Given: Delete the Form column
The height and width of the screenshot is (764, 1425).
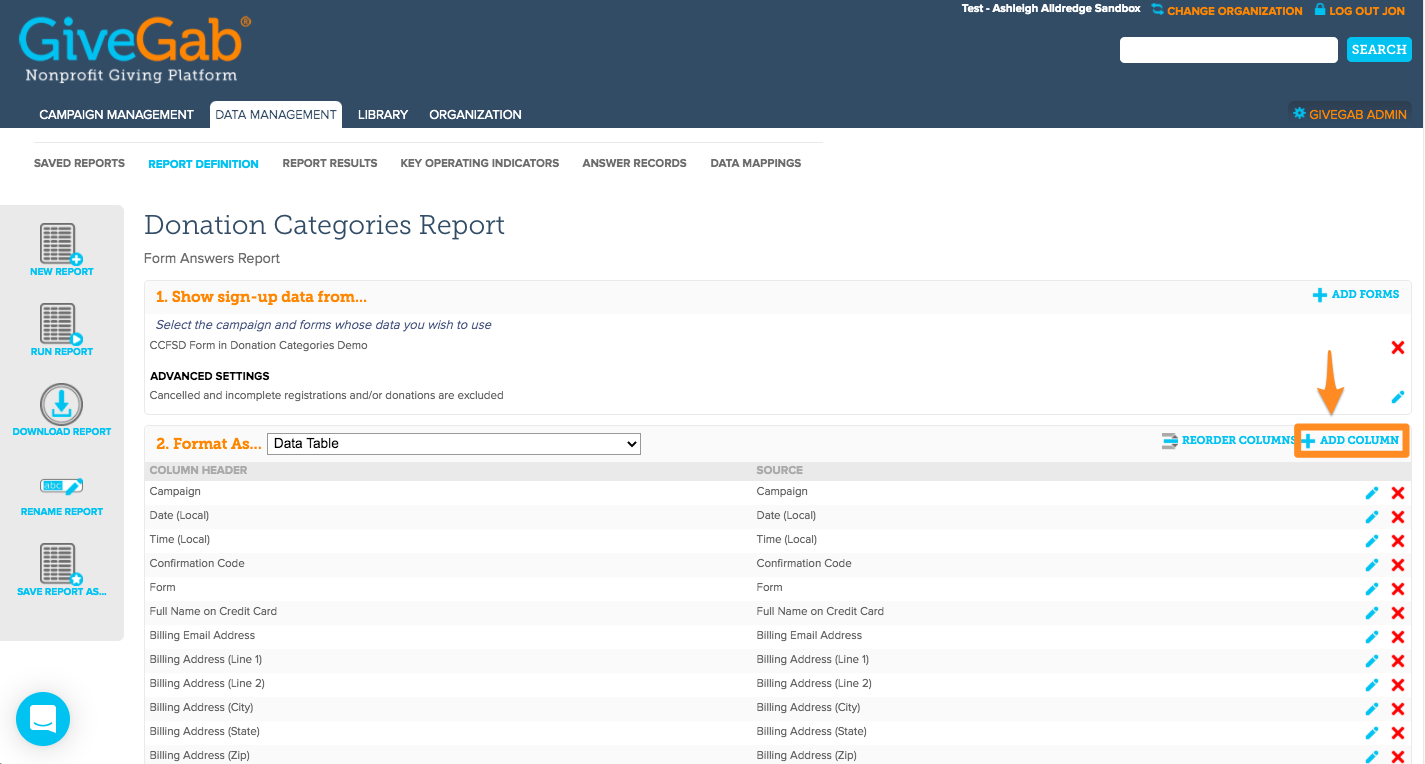Looking at the screenshot, I should pyautogui.click(x=1398, y=589).
